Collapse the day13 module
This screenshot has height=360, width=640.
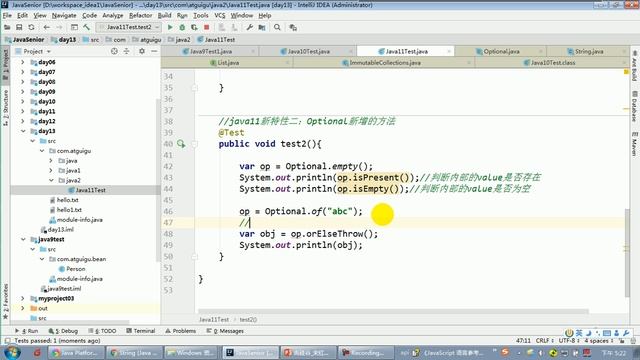coord(23,131)
